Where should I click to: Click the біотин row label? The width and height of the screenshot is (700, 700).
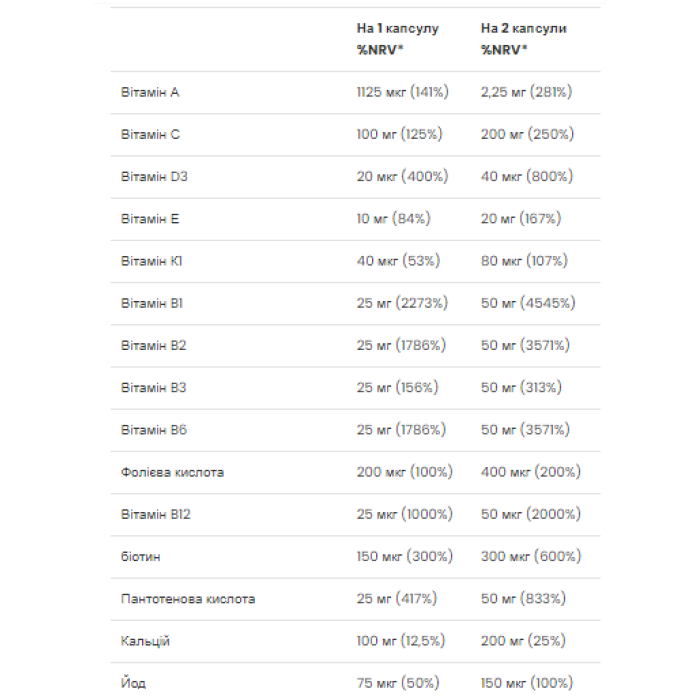pyautogui.click(x=138, y=556)
